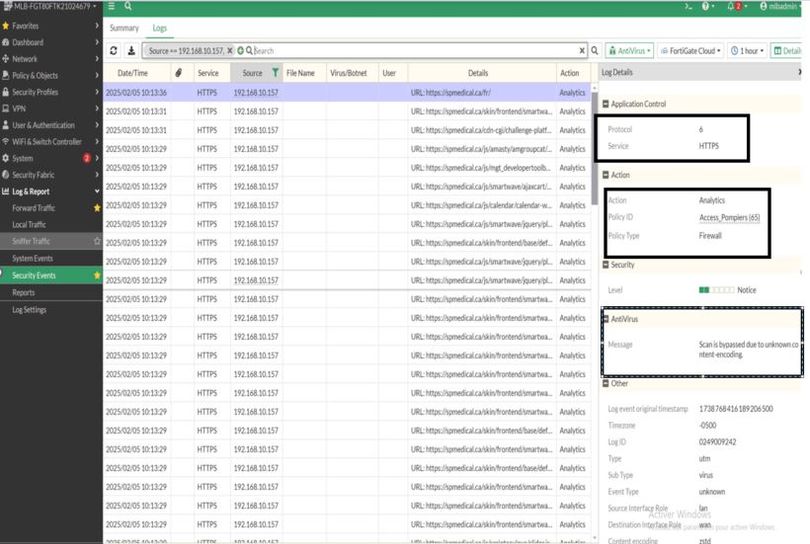Click the attachment paperclip column header
810x544 pixels.
pyautogui.click(x=178, y=73)
